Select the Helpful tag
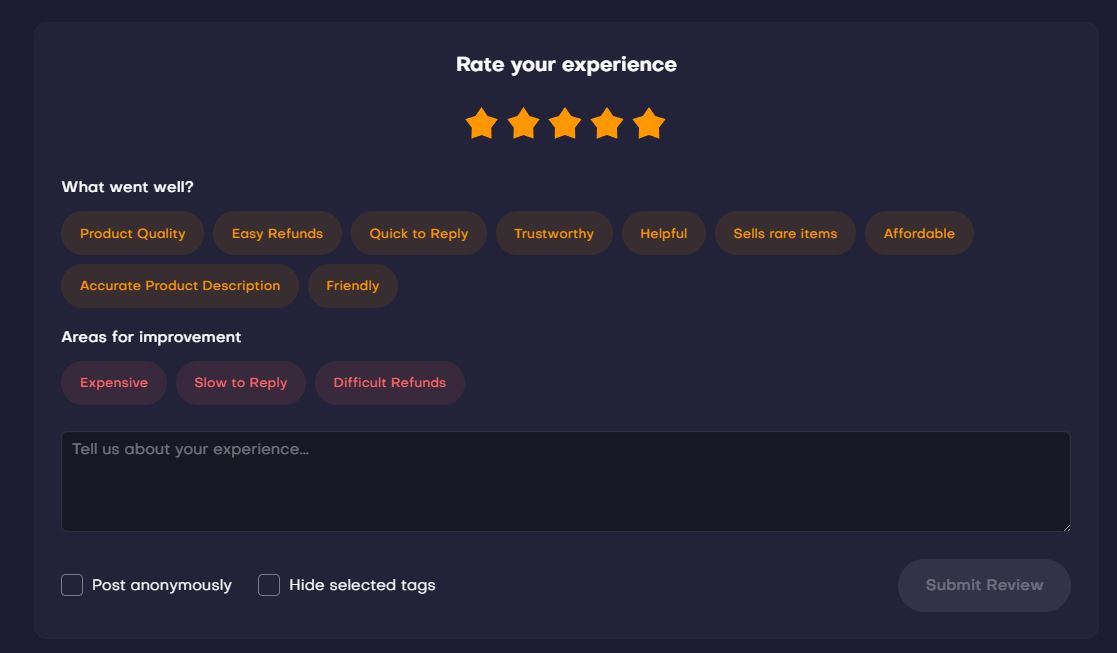The height and width of the screenshot is (653, 1117). [x=663, y=233]
